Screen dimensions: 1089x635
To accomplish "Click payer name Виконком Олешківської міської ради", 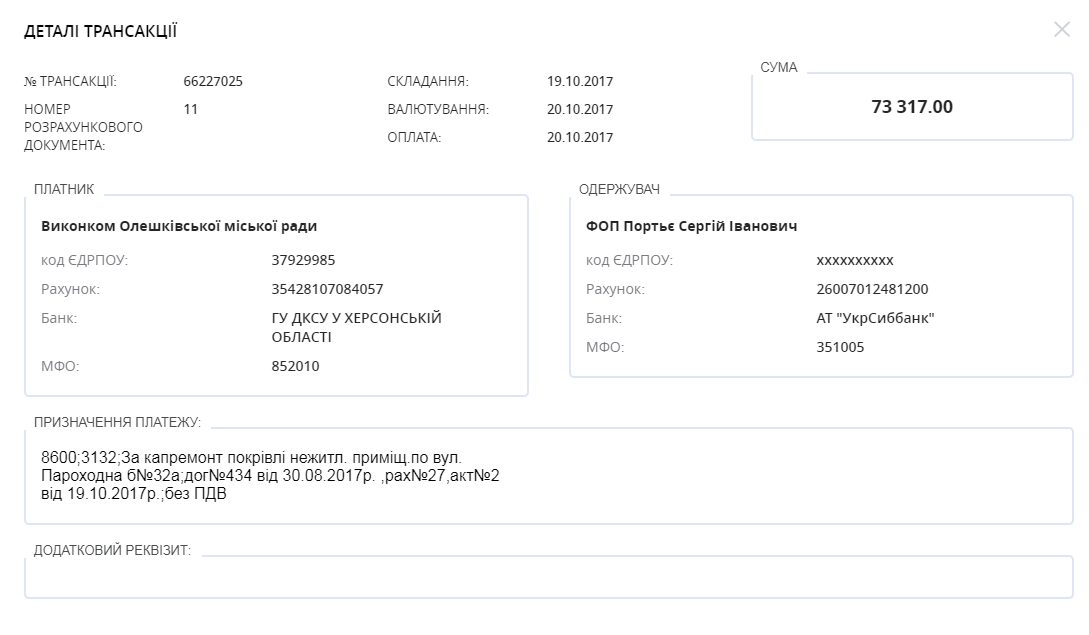I will (x=179, y=226).
